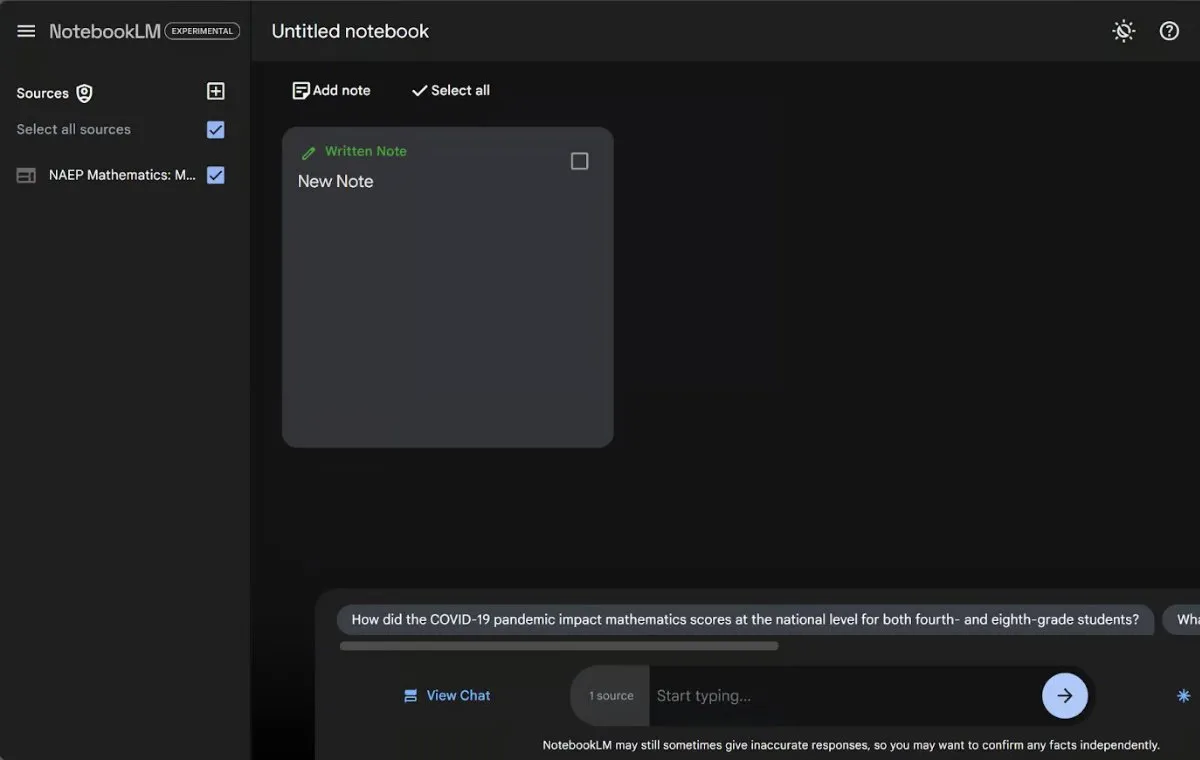Click the 1 source selector pill
This screenshot has width=1200, height=760.
click(x=610, y=696)
